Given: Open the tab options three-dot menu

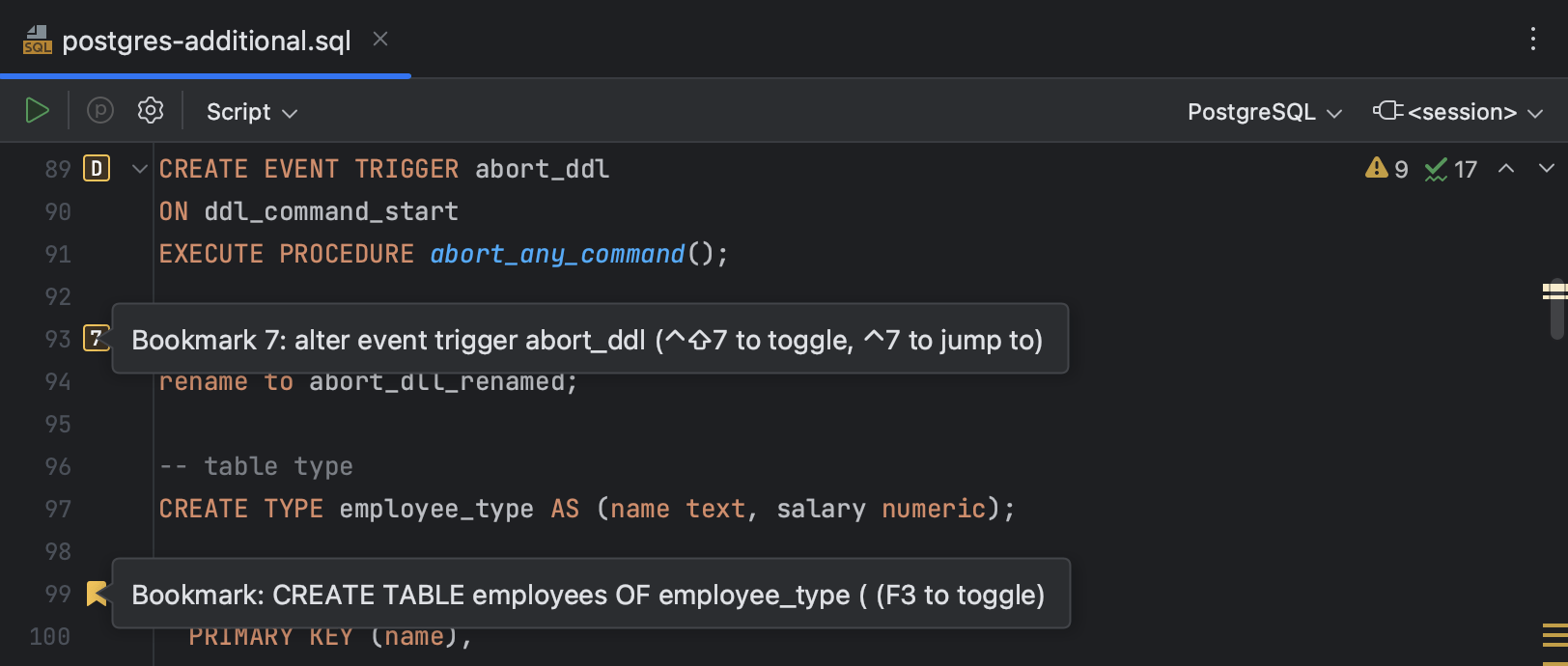Looking at the screenshot, I should point(1532,39).
